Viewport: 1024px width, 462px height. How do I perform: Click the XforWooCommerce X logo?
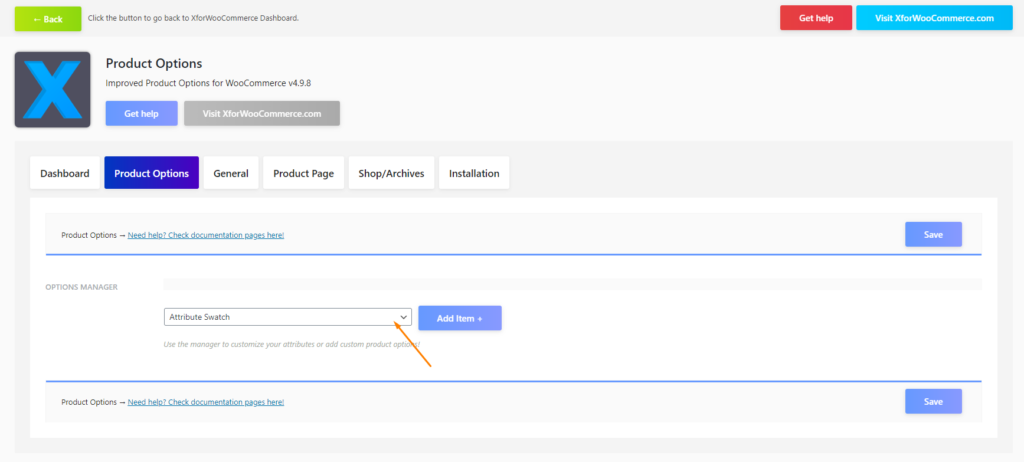click(x=52, y=90)
